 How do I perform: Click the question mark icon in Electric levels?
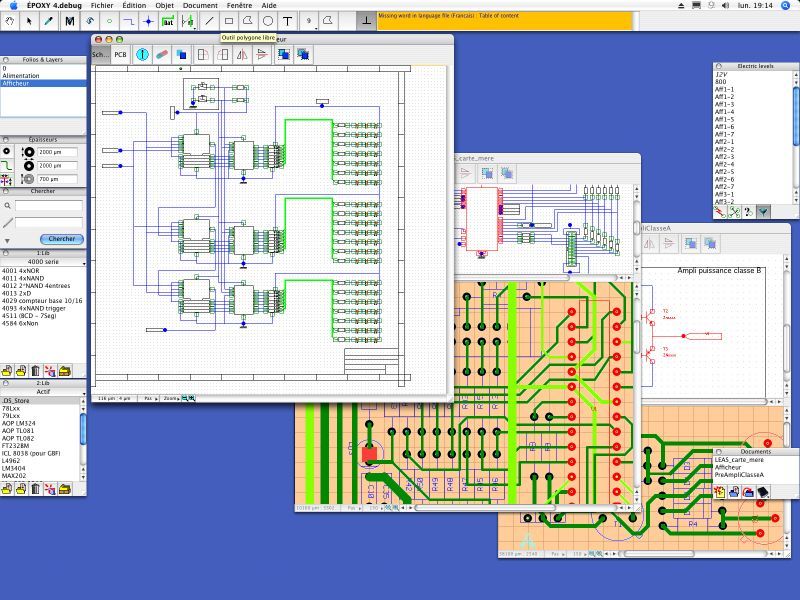[x=748, y=212]
